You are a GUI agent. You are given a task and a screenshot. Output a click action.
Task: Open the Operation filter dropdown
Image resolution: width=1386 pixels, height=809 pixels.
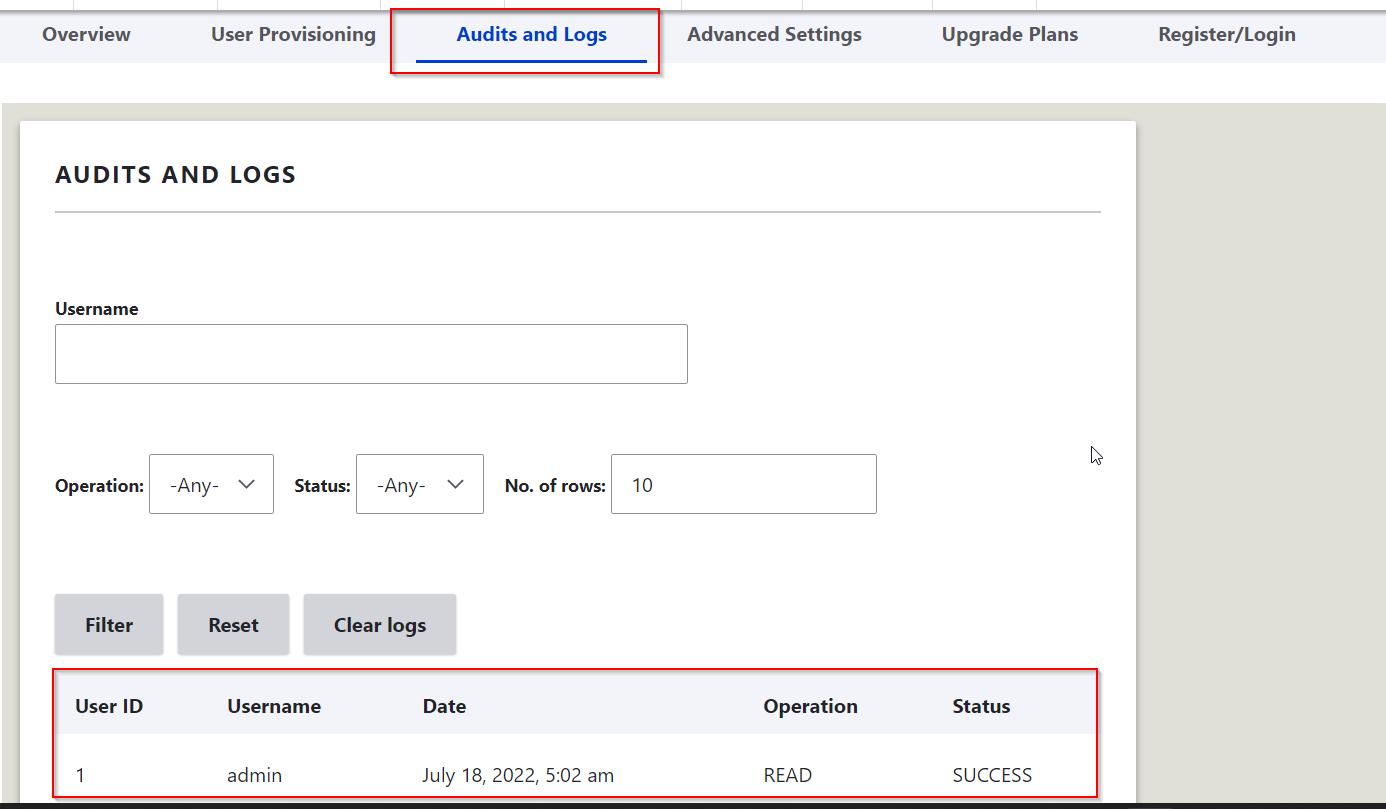click(x=211, y=484)
